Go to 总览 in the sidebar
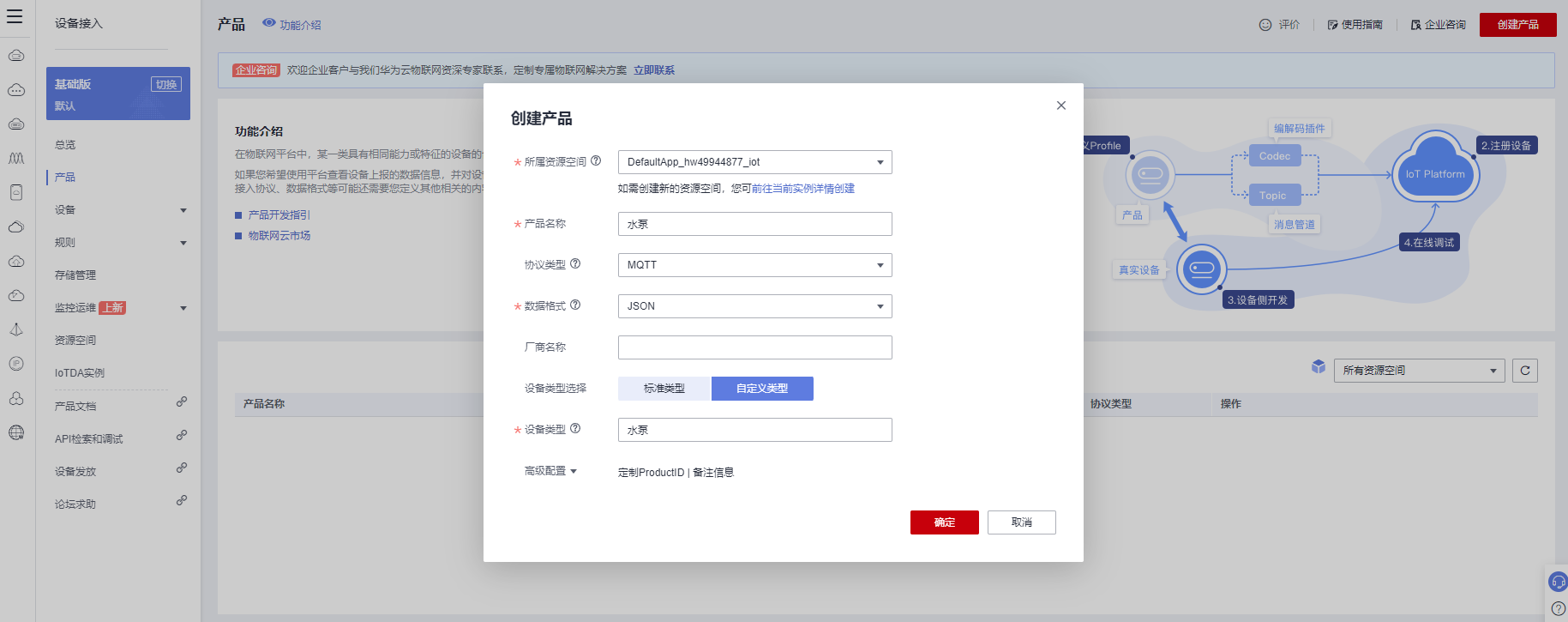This screenshot has height=622, width=1568. (65, 145)
